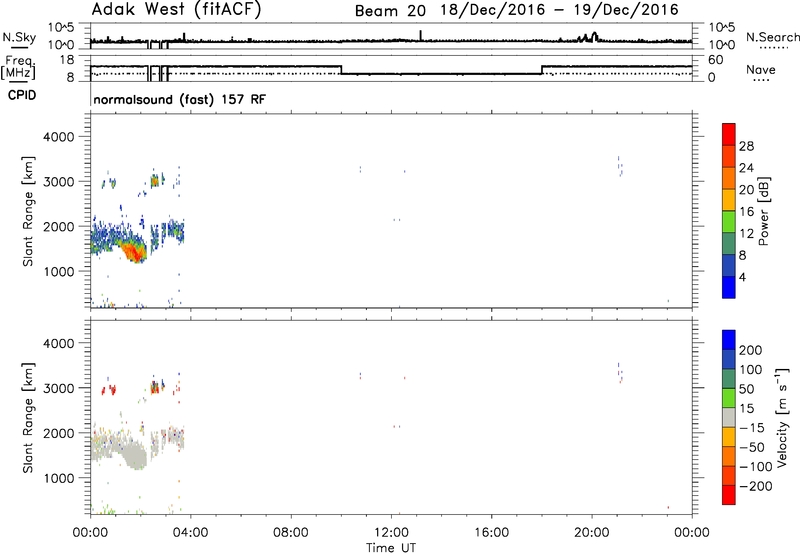Click the "16" tick on Power colorbar
The height and width of the screenshot is (554, 800).
746,212
